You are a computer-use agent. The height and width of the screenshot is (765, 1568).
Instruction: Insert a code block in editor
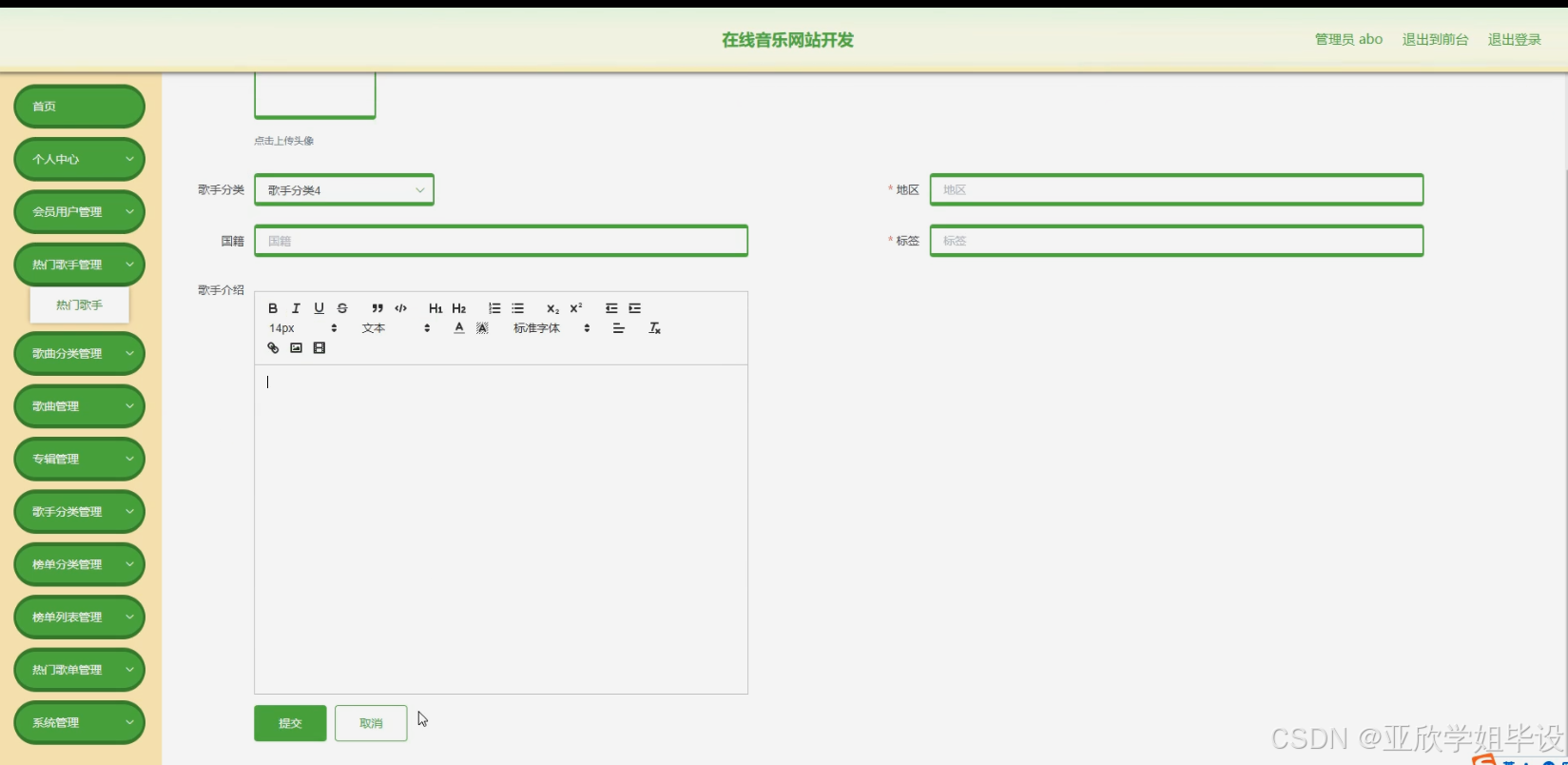coord(400,308)
